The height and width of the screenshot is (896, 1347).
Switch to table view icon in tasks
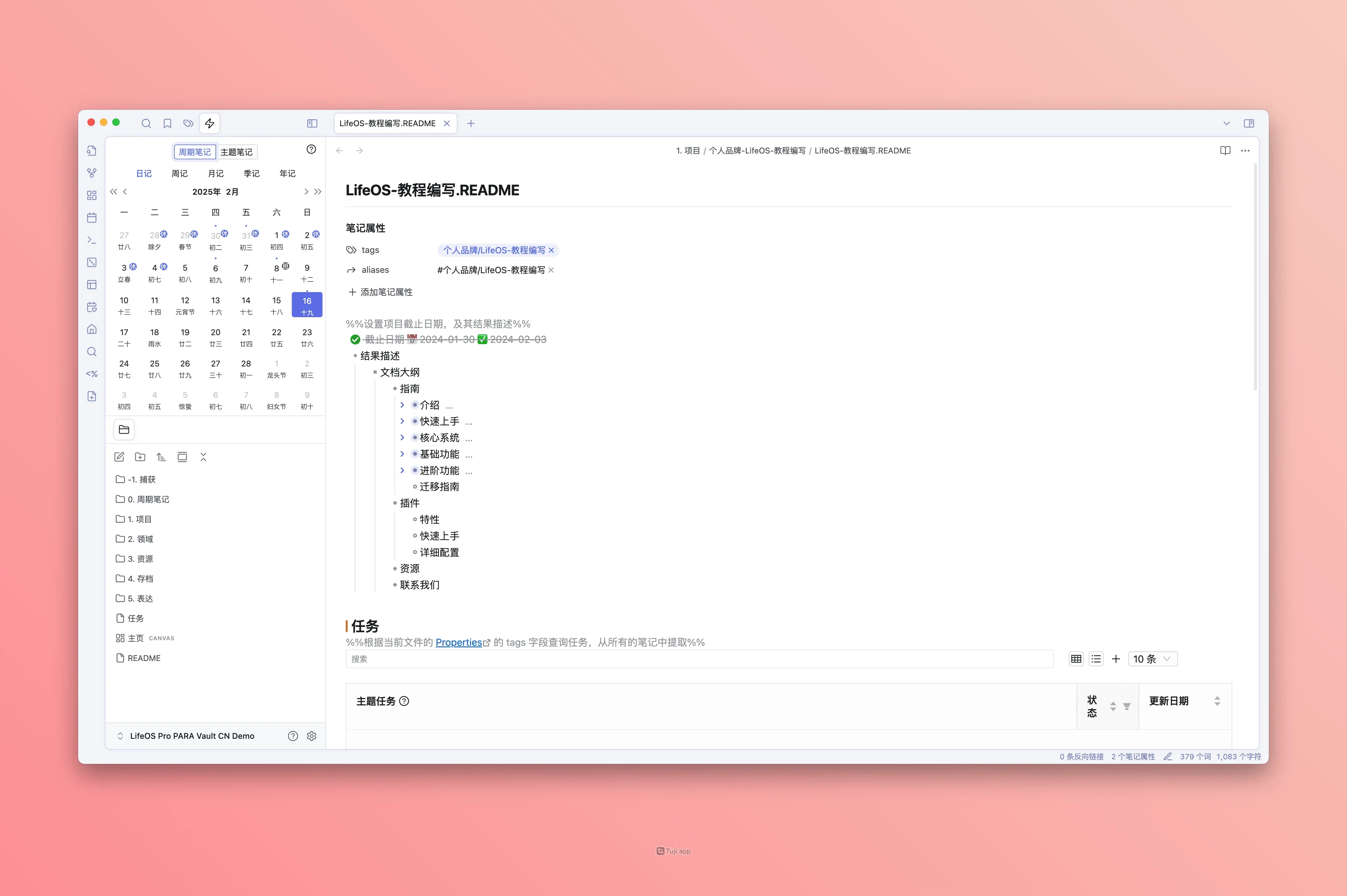point(1076,659)
